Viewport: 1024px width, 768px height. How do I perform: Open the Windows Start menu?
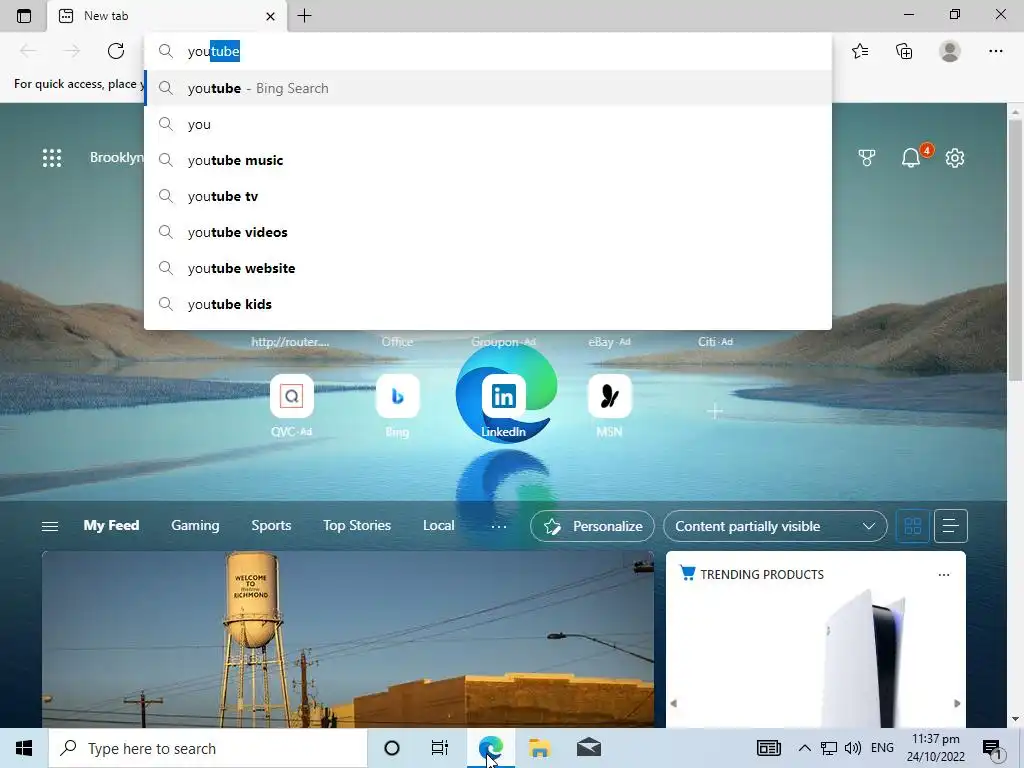(x=24, y=748)
